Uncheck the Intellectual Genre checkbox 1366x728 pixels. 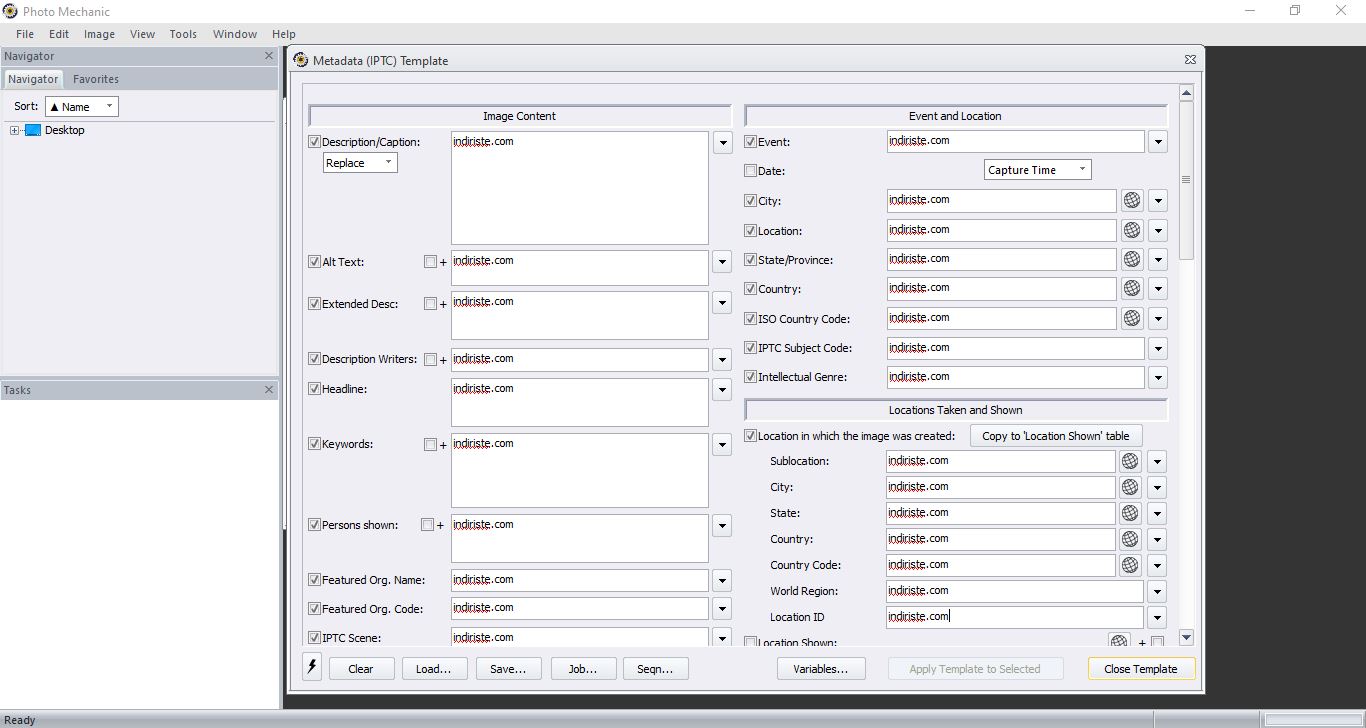pos(751,377)
